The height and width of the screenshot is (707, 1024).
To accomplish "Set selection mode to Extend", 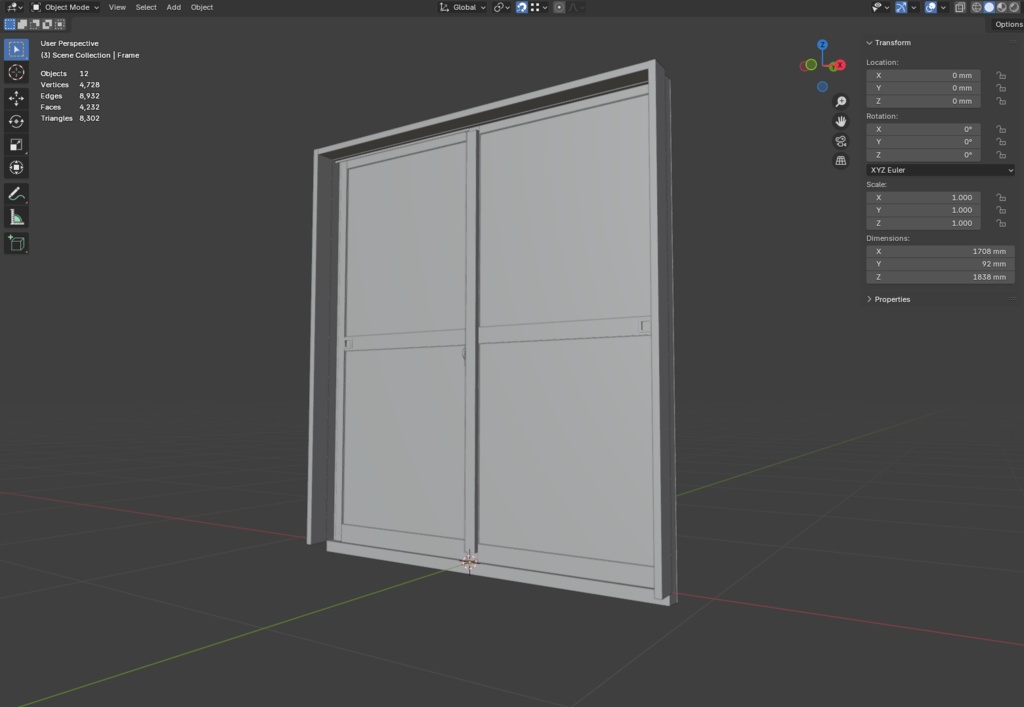I will (x=22, y=24).
